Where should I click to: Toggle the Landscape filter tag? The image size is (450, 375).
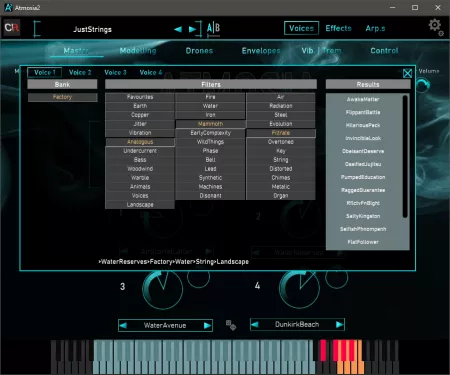[140, 205]
